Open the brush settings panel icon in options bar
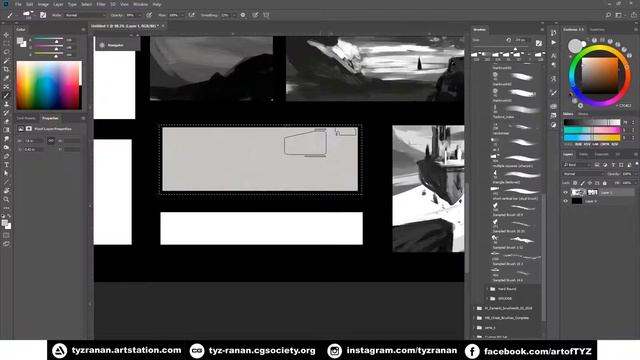 coord(43,15)
